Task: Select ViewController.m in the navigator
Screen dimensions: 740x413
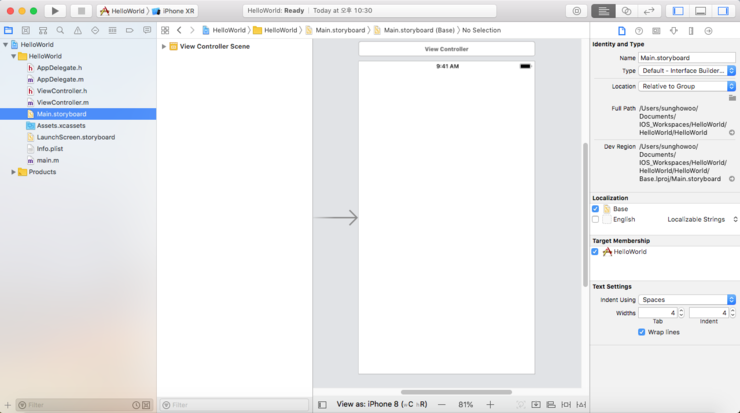Action: pyautogui.click(x=62, y=103)
